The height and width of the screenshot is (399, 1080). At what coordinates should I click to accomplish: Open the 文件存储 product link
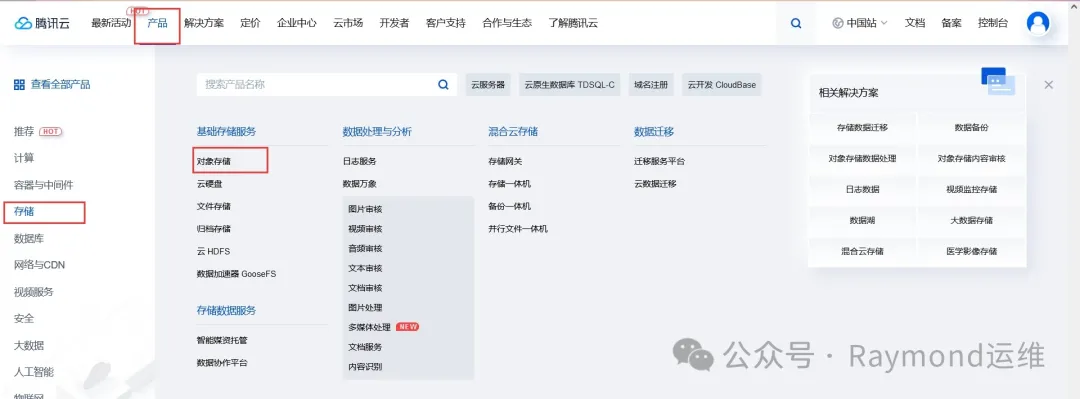(214, 206)
